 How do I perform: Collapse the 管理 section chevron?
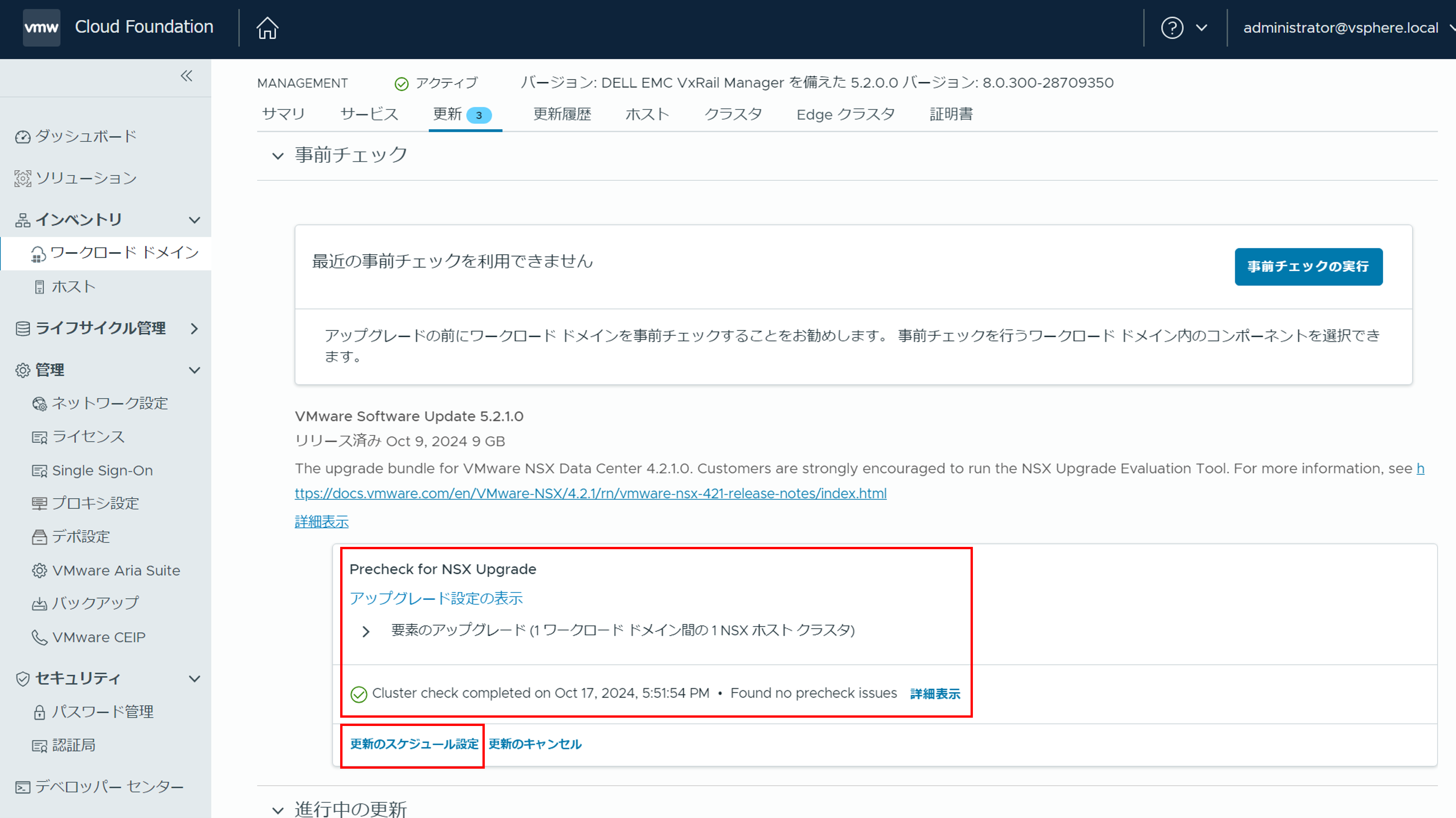(x=195, y=371)
